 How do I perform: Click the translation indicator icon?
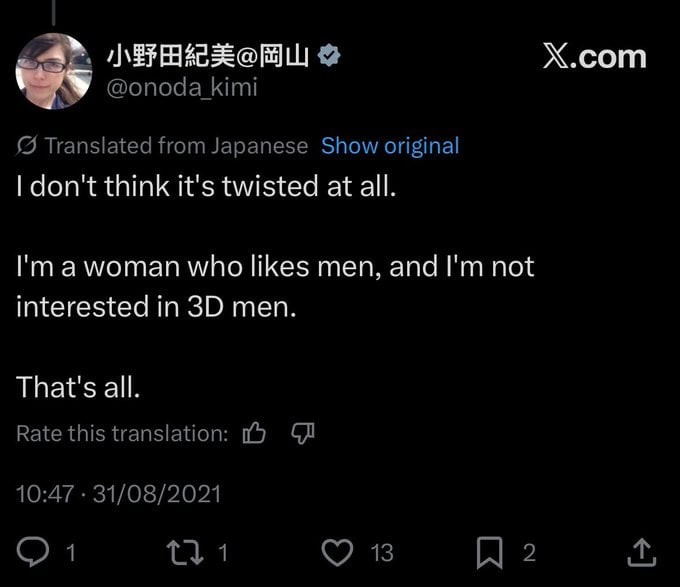click(28, 146)
